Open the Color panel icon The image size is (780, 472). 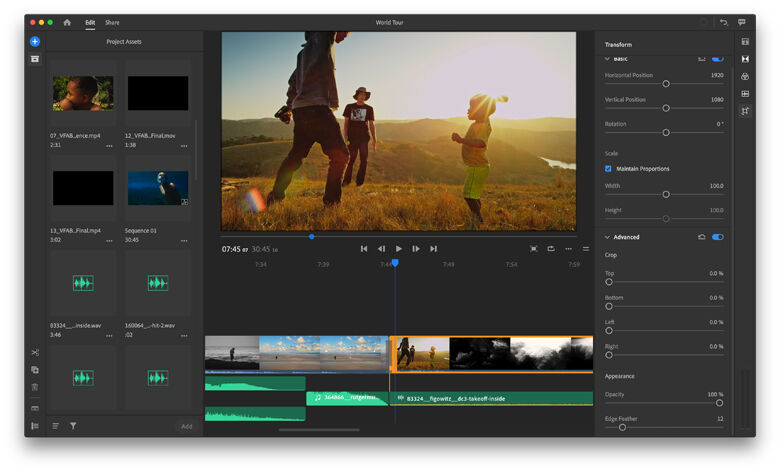click(x=745, y=76)
